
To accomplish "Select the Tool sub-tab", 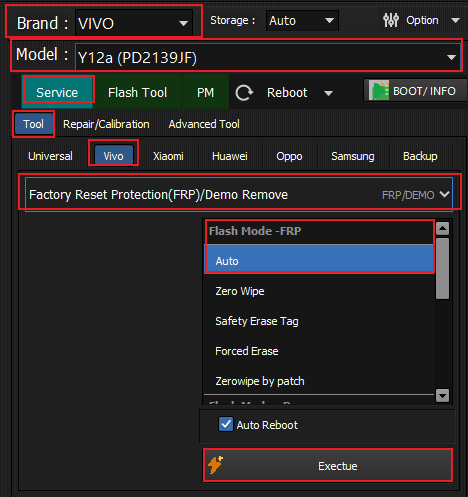I will (33, 124).
